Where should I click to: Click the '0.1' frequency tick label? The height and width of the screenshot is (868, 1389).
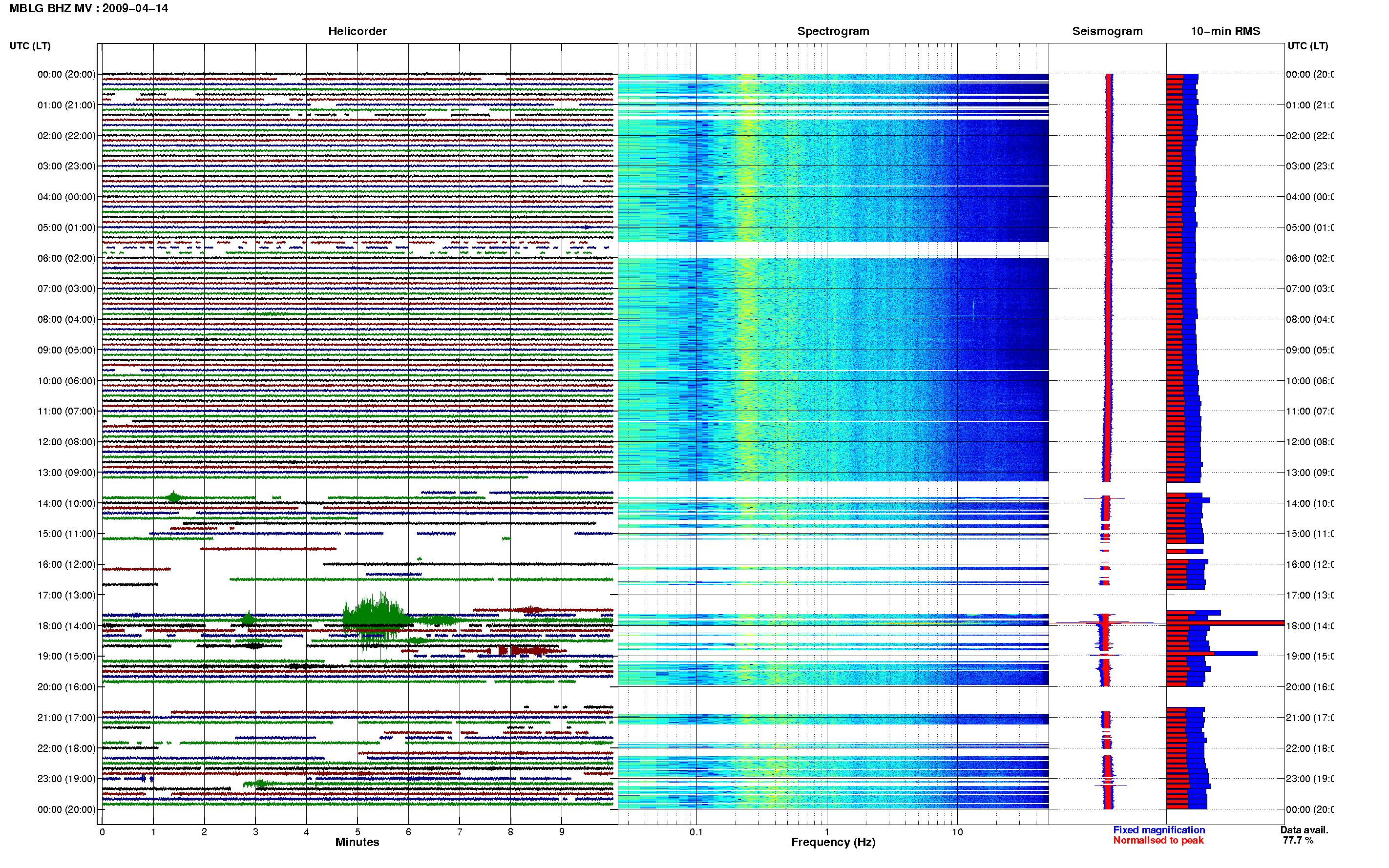point(696,832)
